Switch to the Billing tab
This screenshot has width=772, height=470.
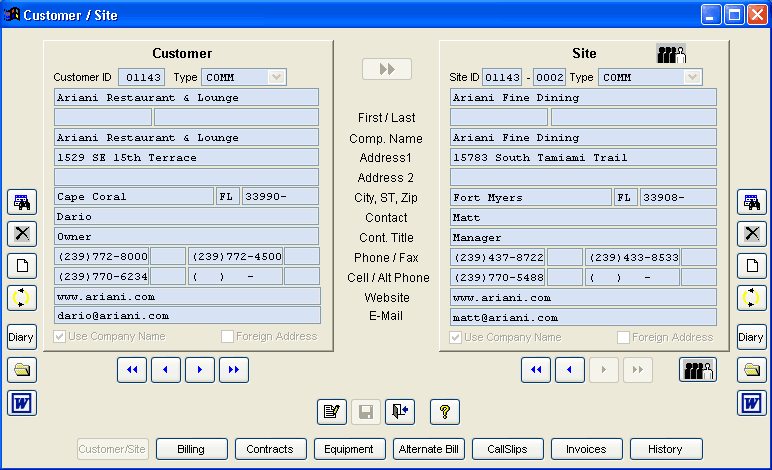coord(192,449)
